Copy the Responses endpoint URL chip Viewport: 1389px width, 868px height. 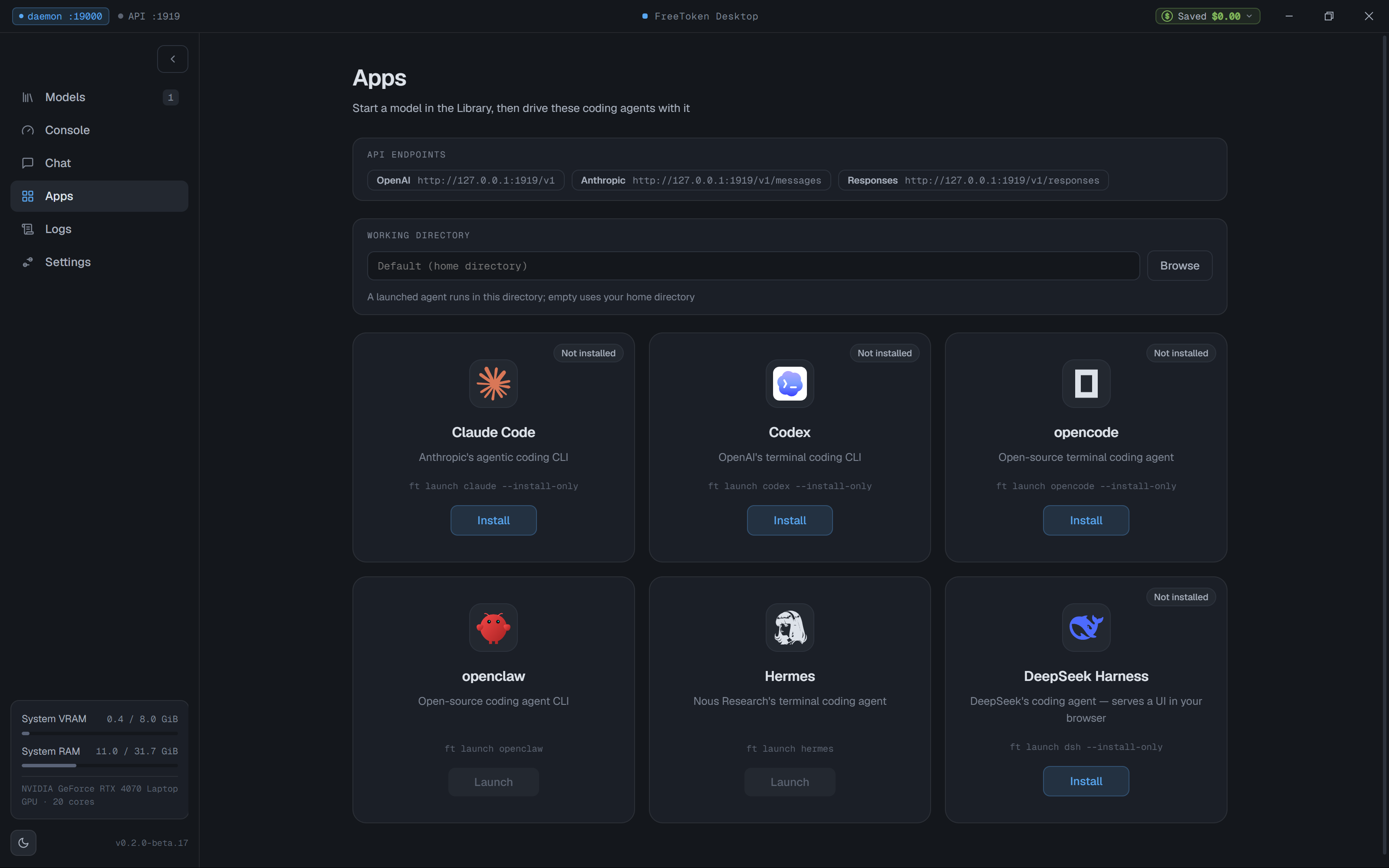tap(973, 180)
